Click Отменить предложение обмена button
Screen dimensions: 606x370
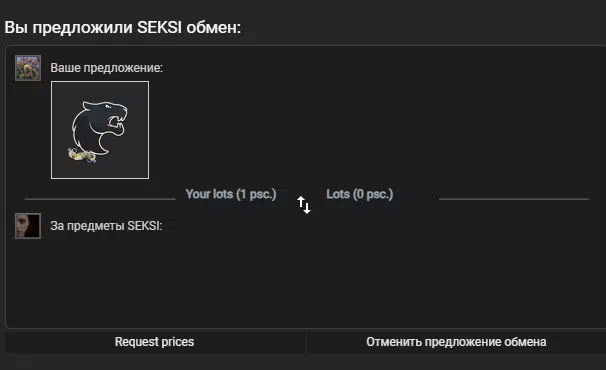click(456, 342)
